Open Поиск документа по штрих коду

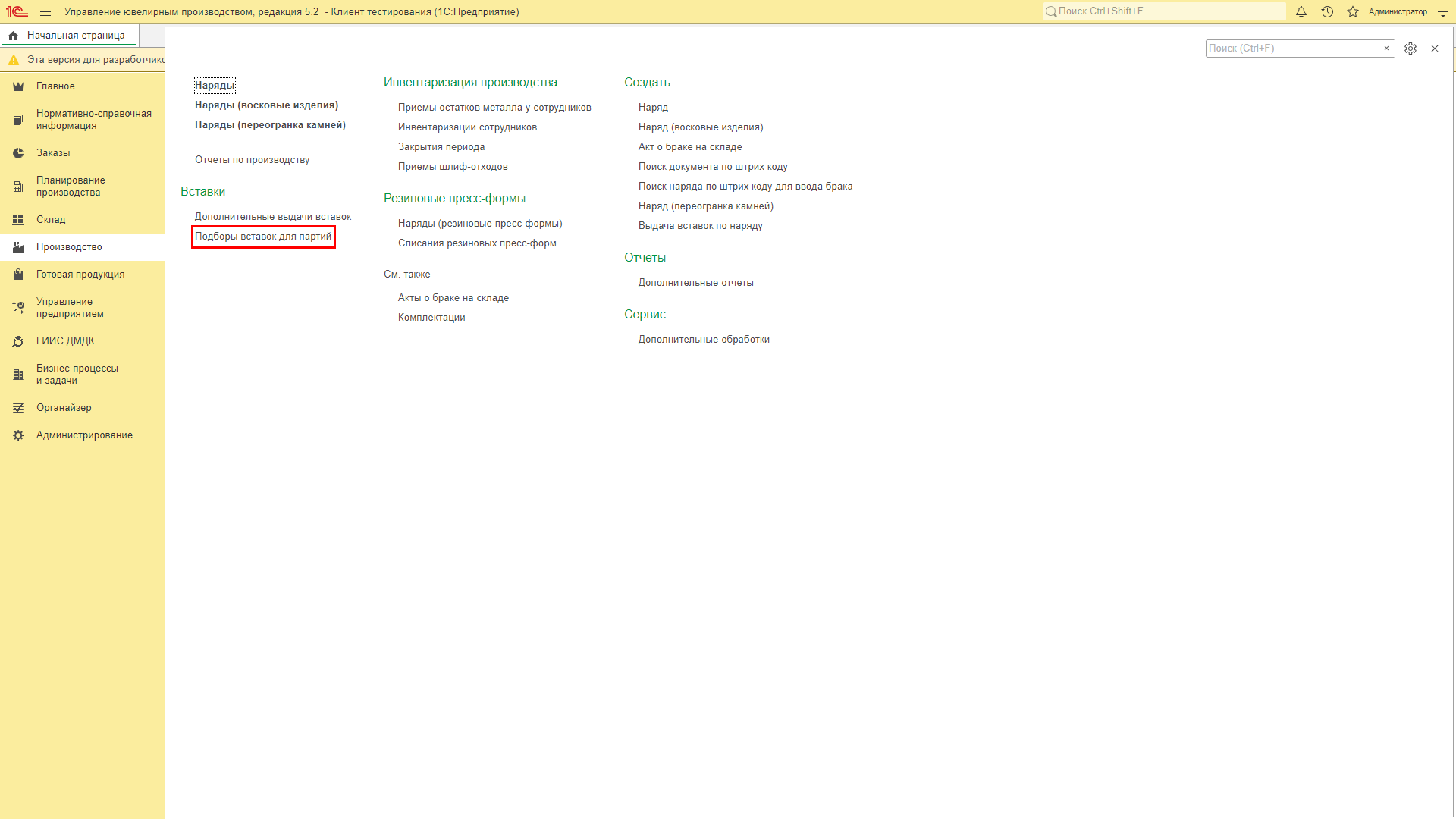[x=713, y=167]
